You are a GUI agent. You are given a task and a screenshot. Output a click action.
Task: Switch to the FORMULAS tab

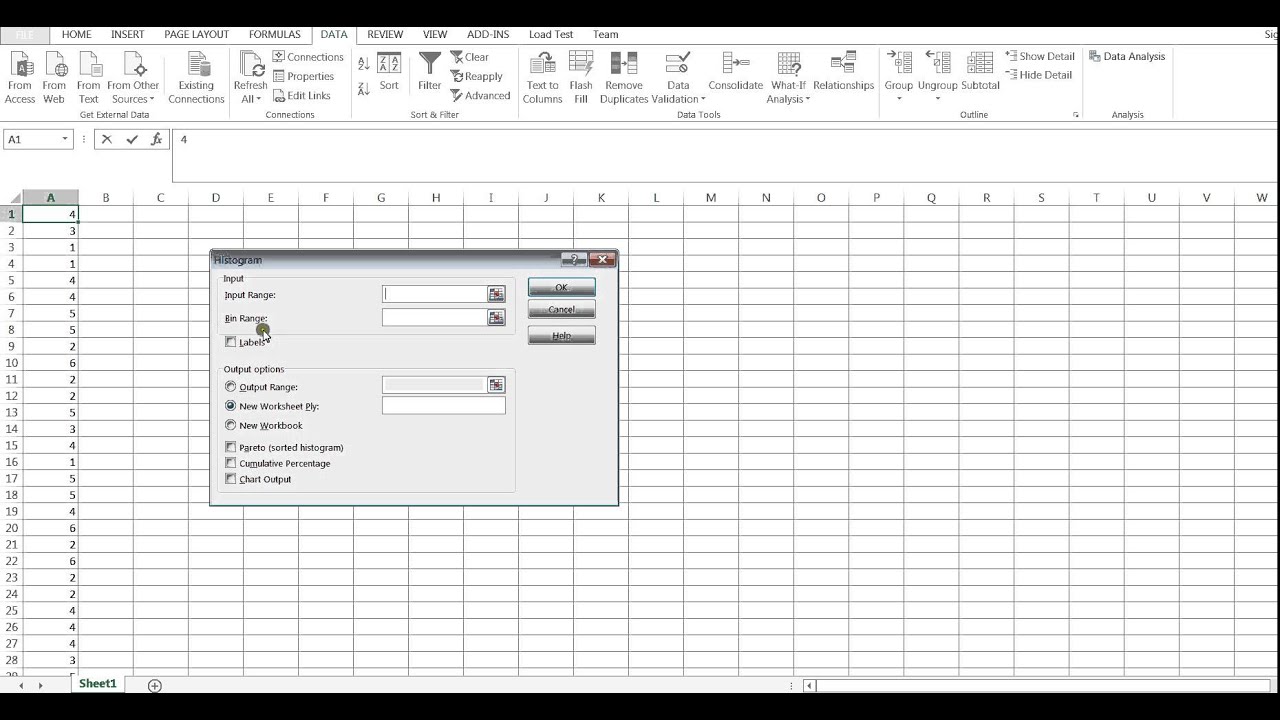(x=274, y=34)
